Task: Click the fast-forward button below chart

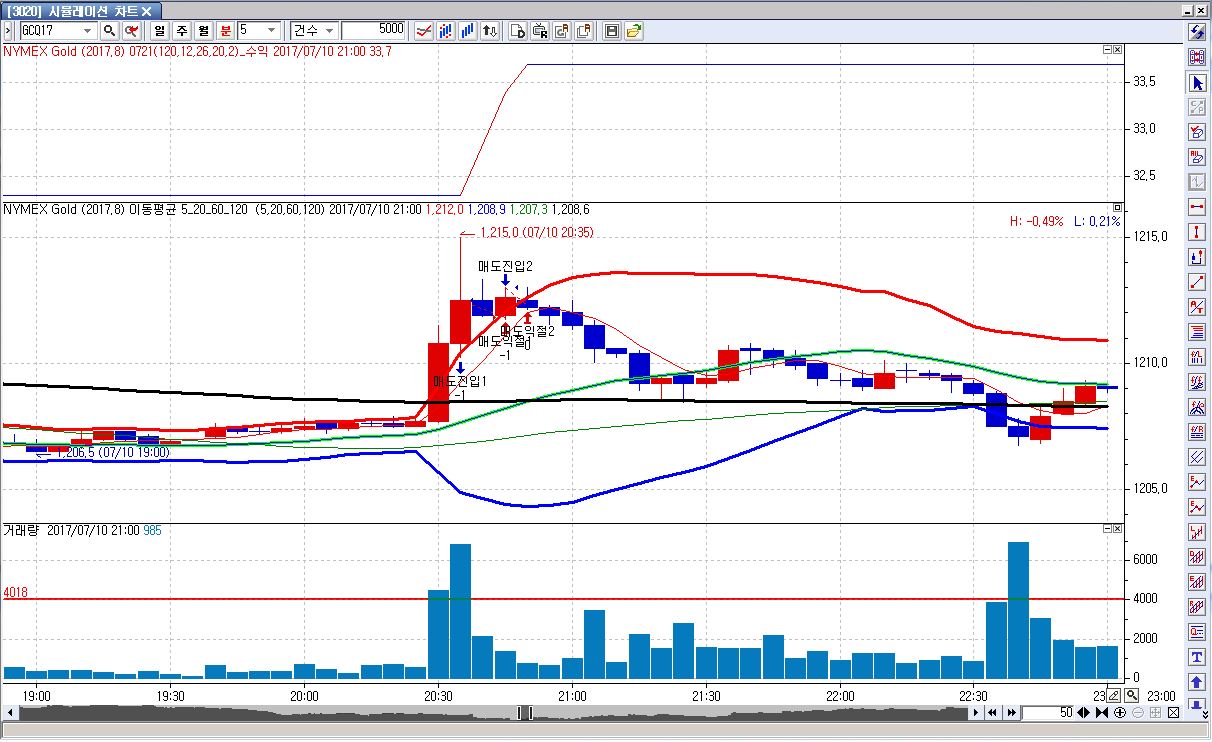Action: pyautogui.click(x=1012, y=713)
